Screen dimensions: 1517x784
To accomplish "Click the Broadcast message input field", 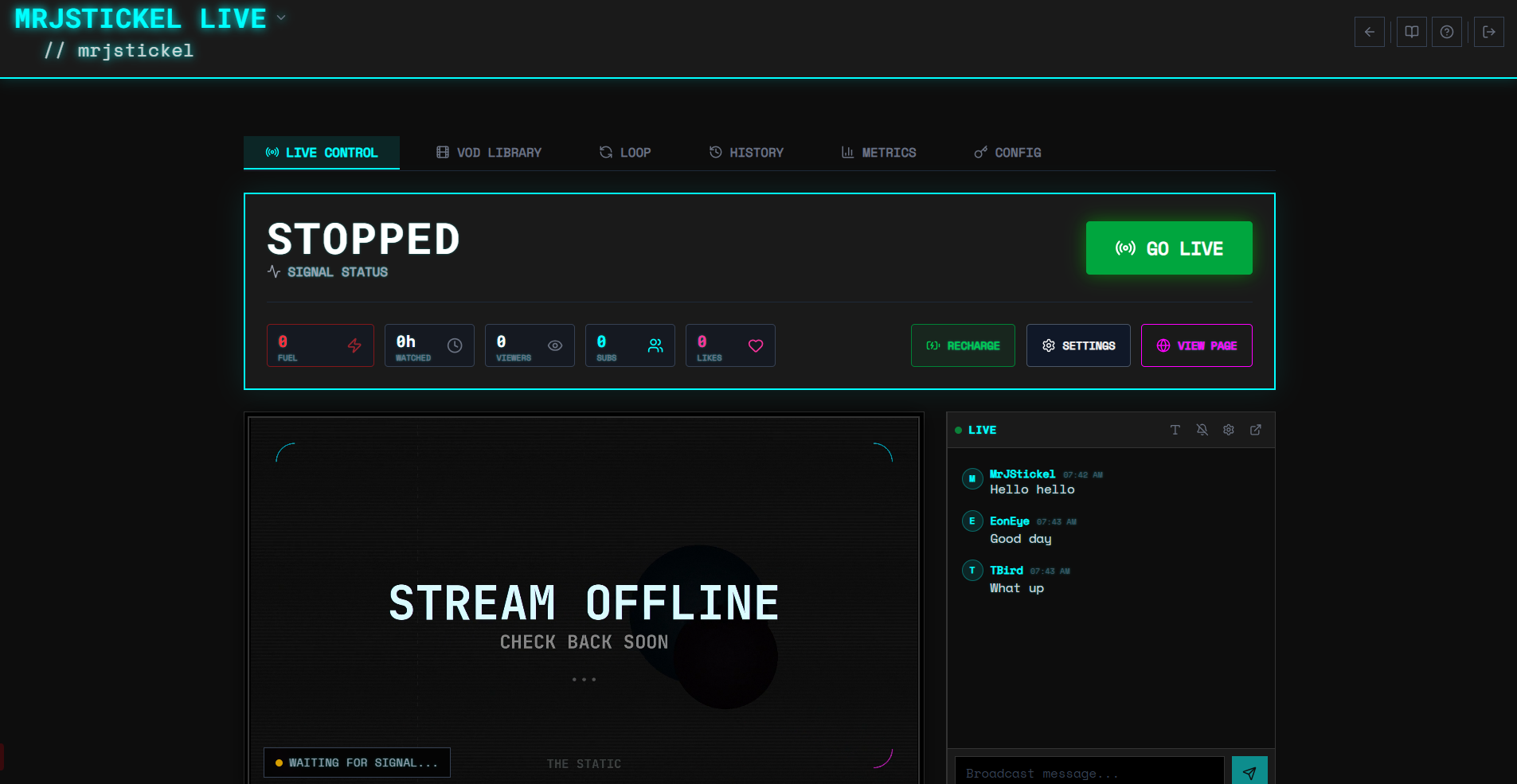I will coord(1089,773).
